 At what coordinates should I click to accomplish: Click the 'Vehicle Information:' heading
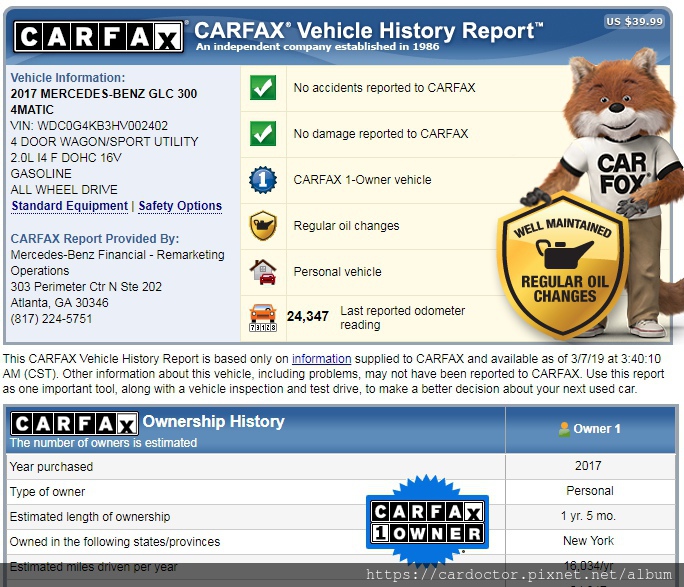pyautogui.click(x=68, y=78)
